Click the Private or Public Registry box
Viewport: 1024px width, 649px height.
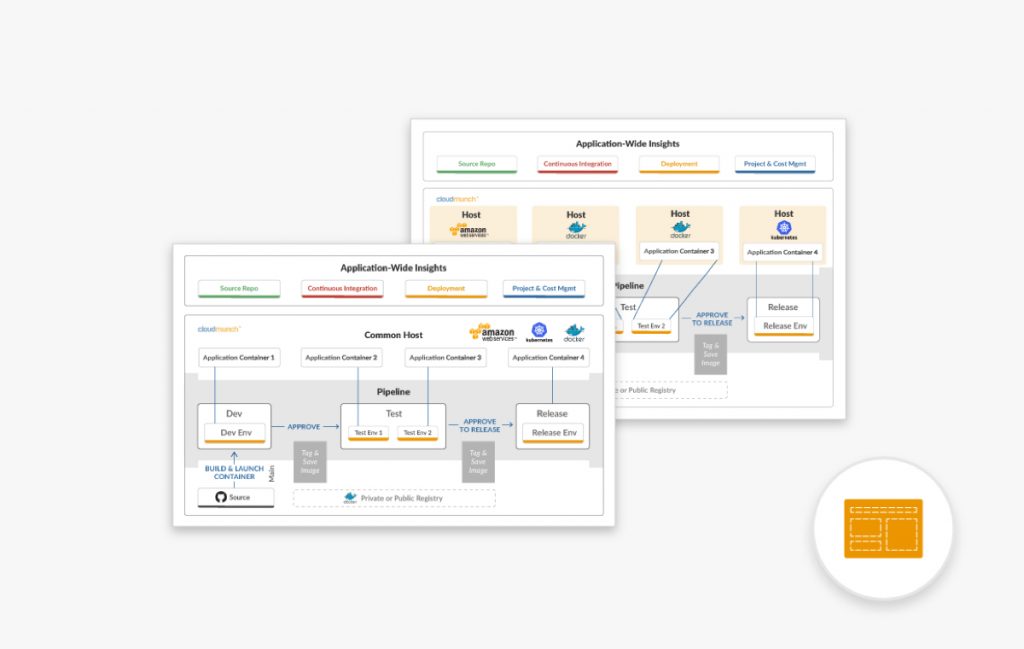tap(394, 499)
